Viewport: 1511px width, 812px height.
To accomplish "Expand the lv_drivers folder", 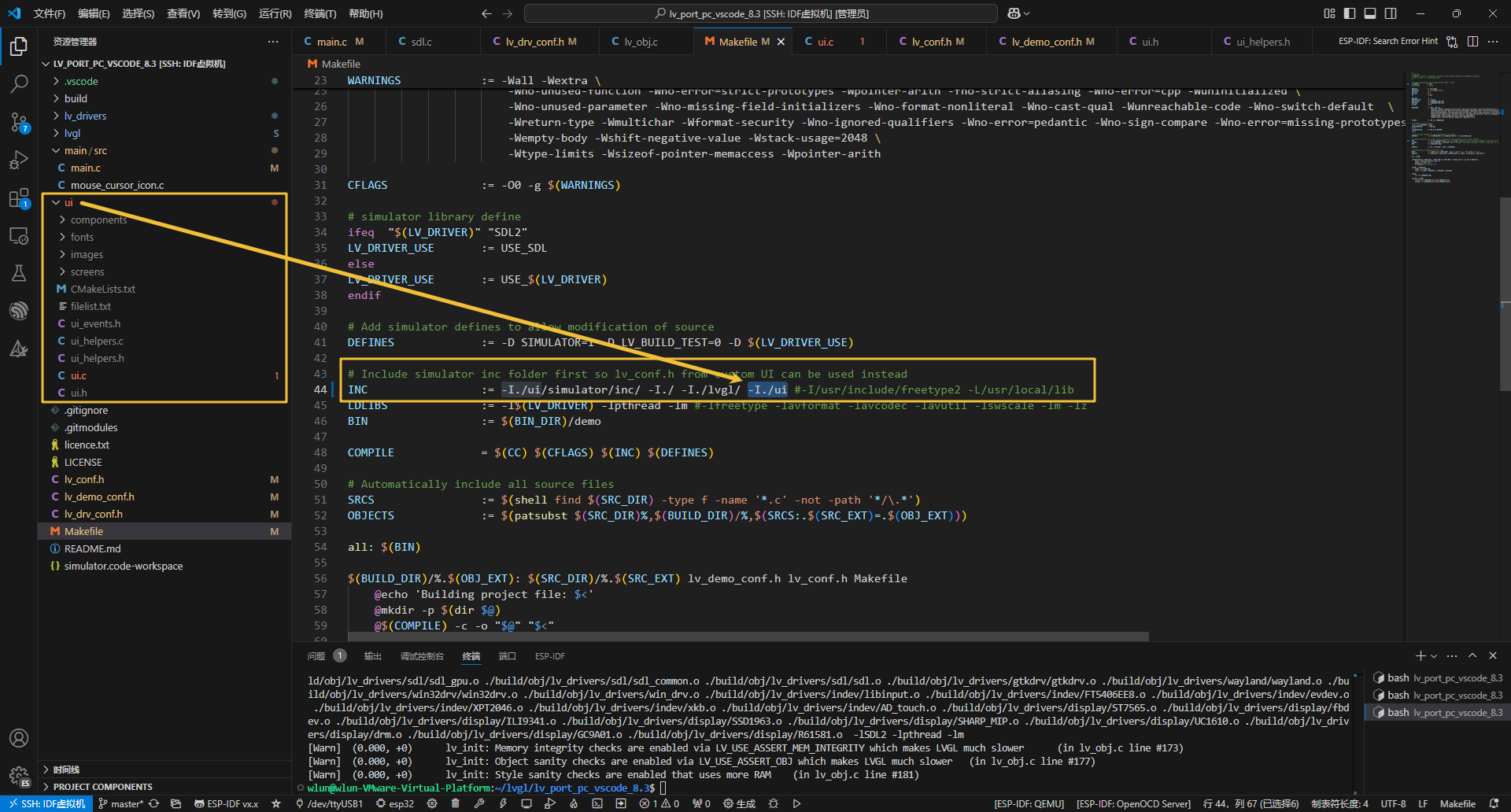I will (164, 116).
